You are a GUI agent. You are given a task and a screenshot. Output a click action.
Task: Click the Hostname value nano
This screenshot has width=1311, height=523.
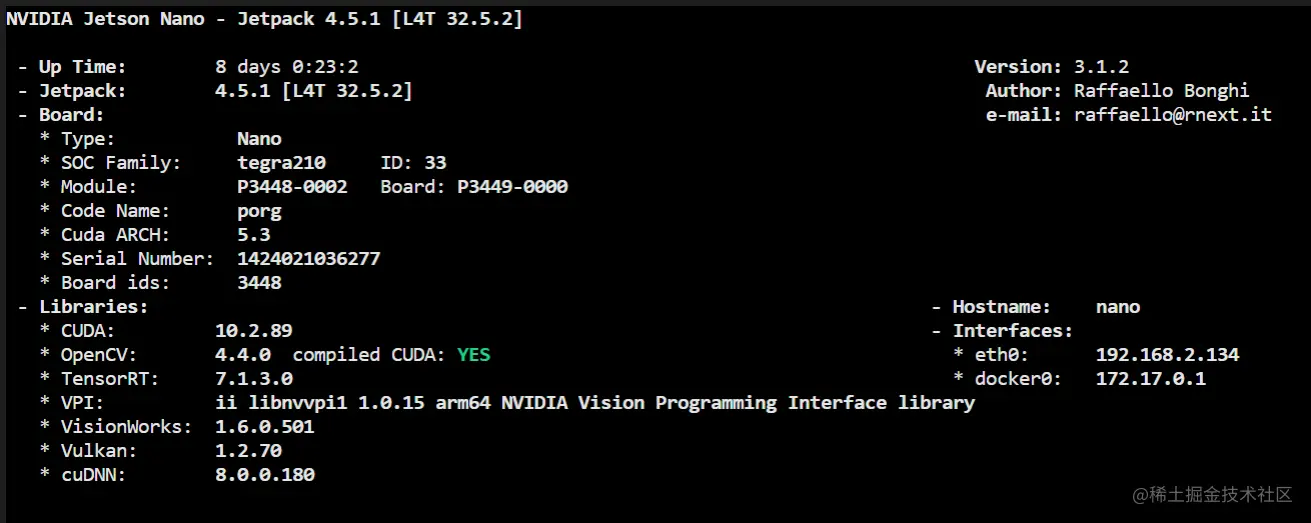pos(1117,307)
